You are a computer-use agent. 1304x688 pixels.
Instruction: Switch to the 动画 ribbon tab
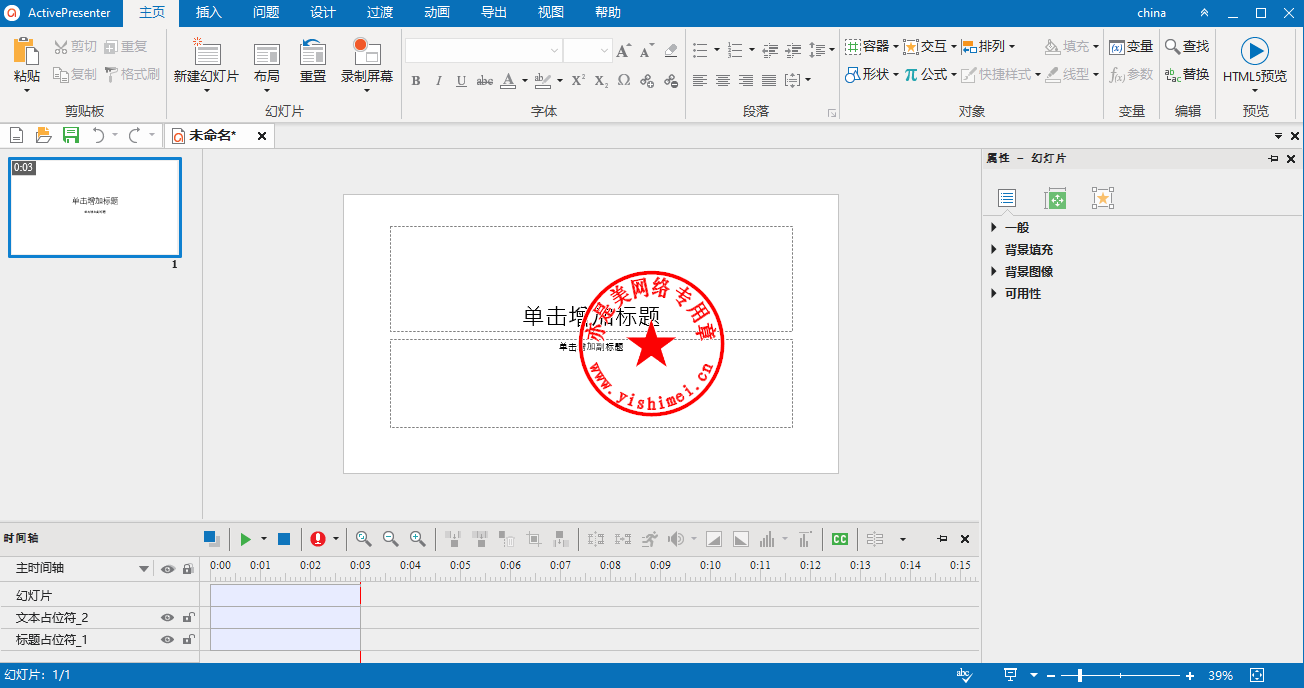pos(437,13)
